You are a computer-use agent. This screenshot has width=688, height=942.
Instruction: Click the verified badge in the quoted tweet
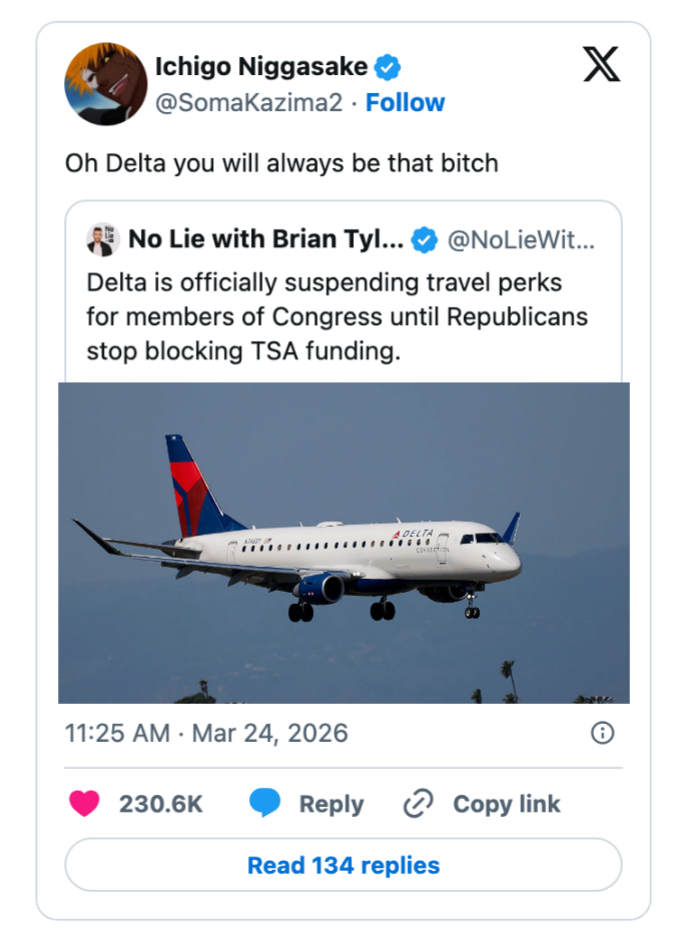pos(424,240)
